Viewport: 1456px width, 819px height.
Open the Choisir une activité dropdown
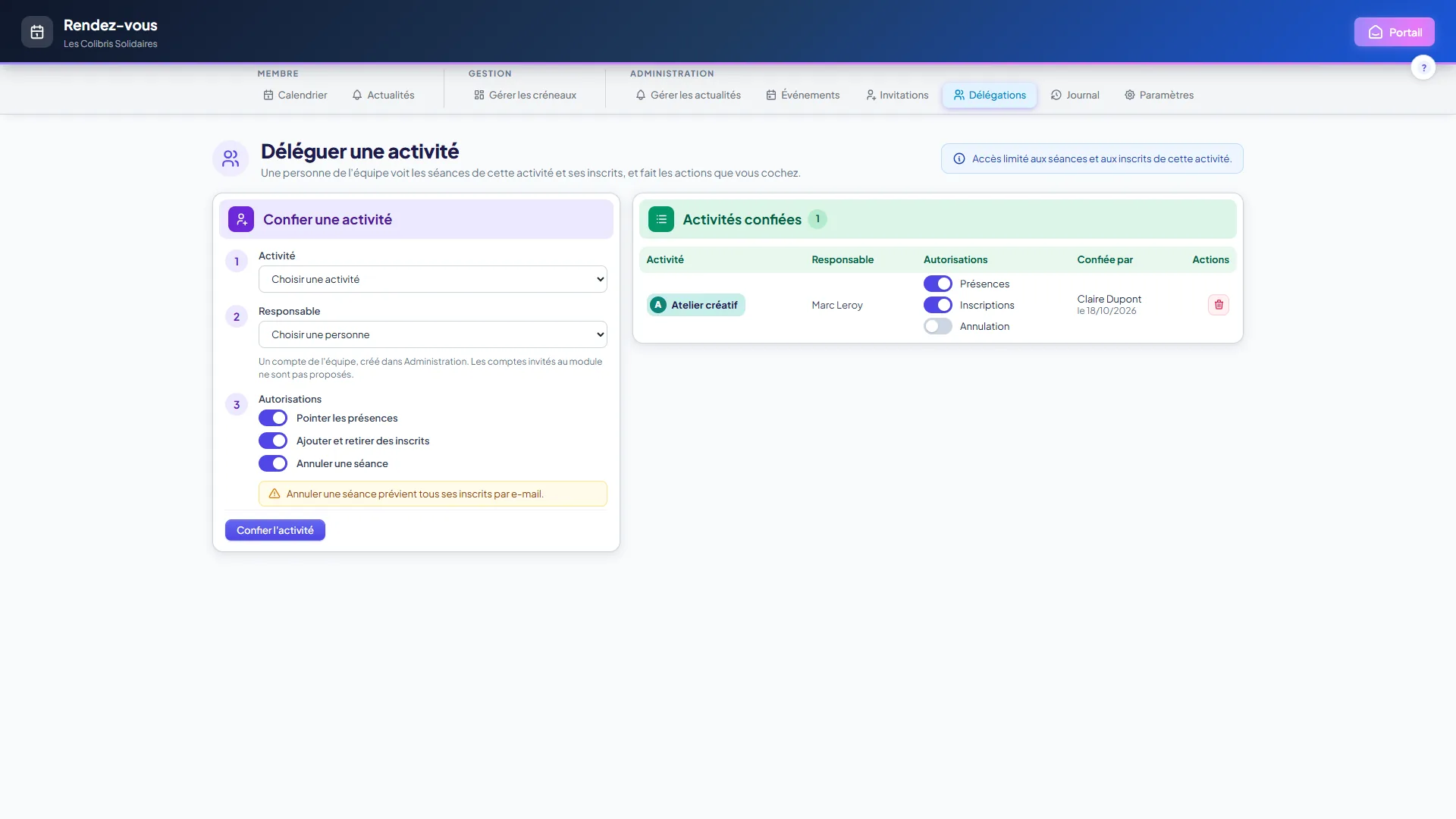(x=433, y=279)
